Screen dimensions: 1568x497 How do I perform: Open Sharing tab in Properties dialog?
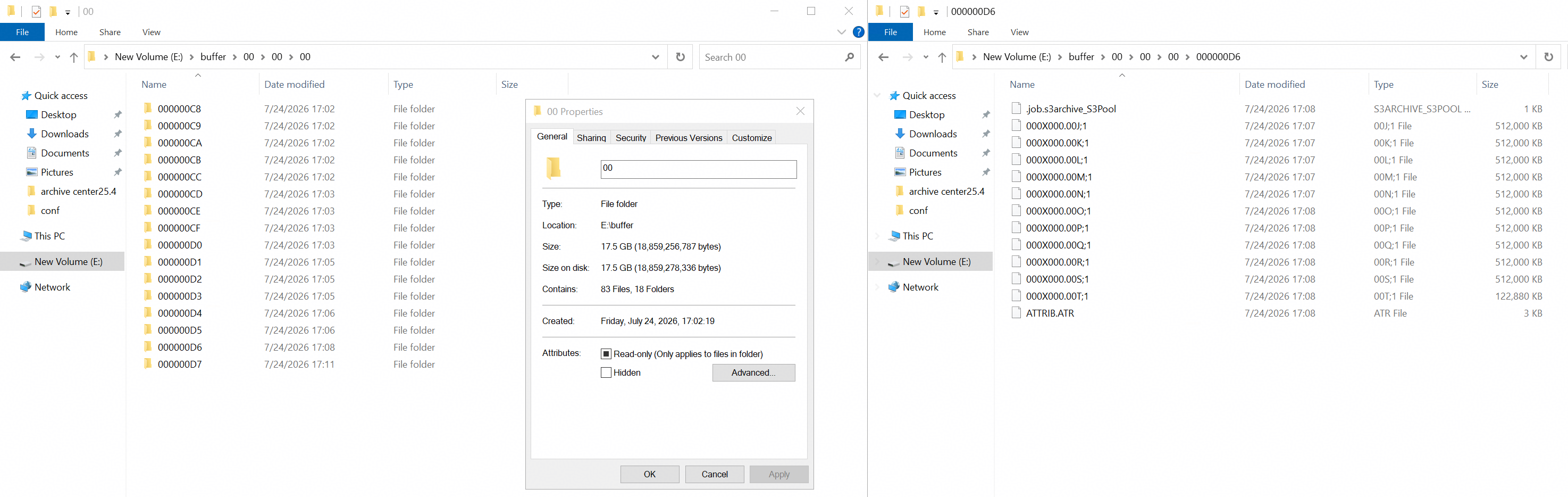coord(591,138)
